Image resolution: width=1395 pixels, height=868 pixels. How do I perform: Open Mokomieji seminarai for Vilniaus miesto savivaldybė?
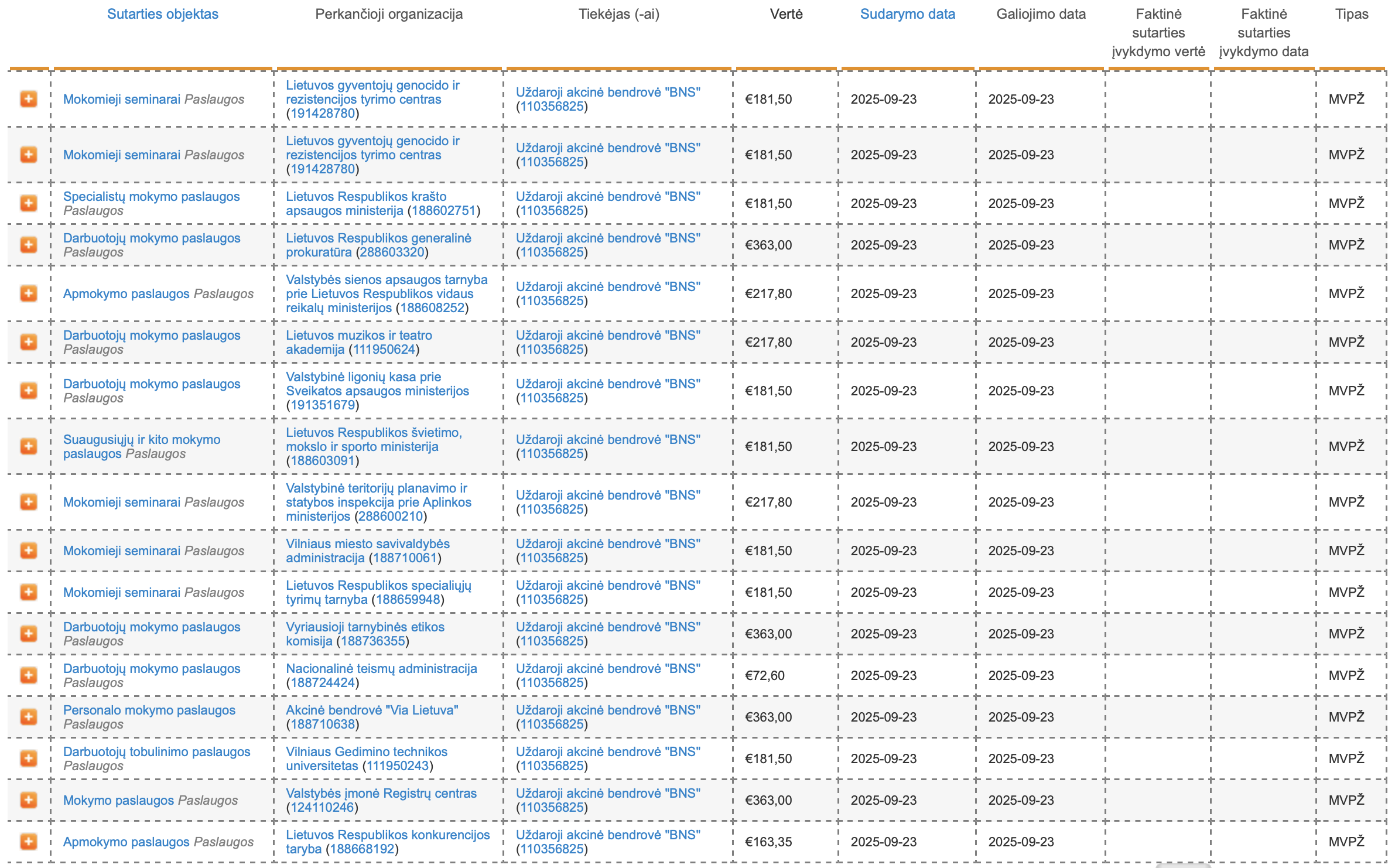coord(122,551)
